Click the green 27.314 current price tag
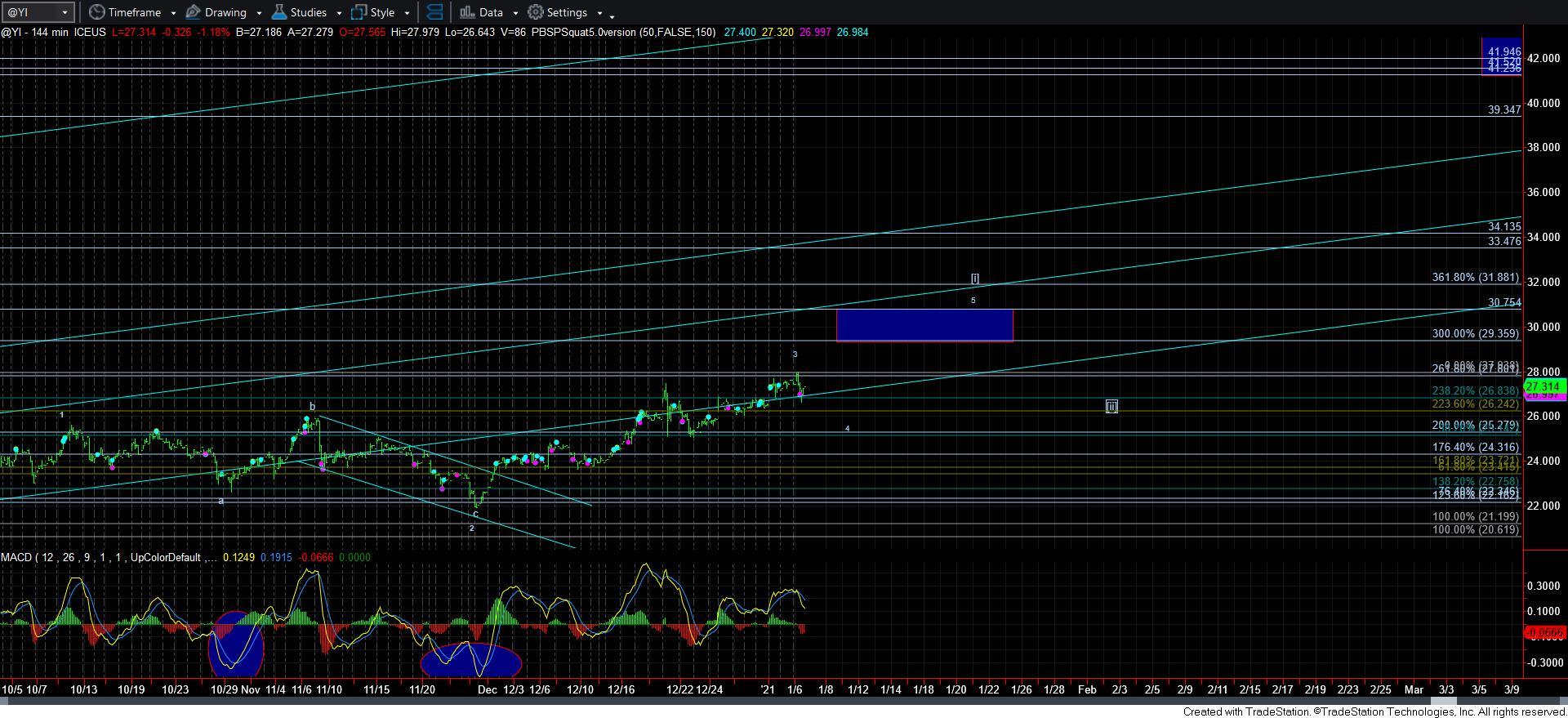Screen dimensions: 1568x718 click(x=1543, y=386)
